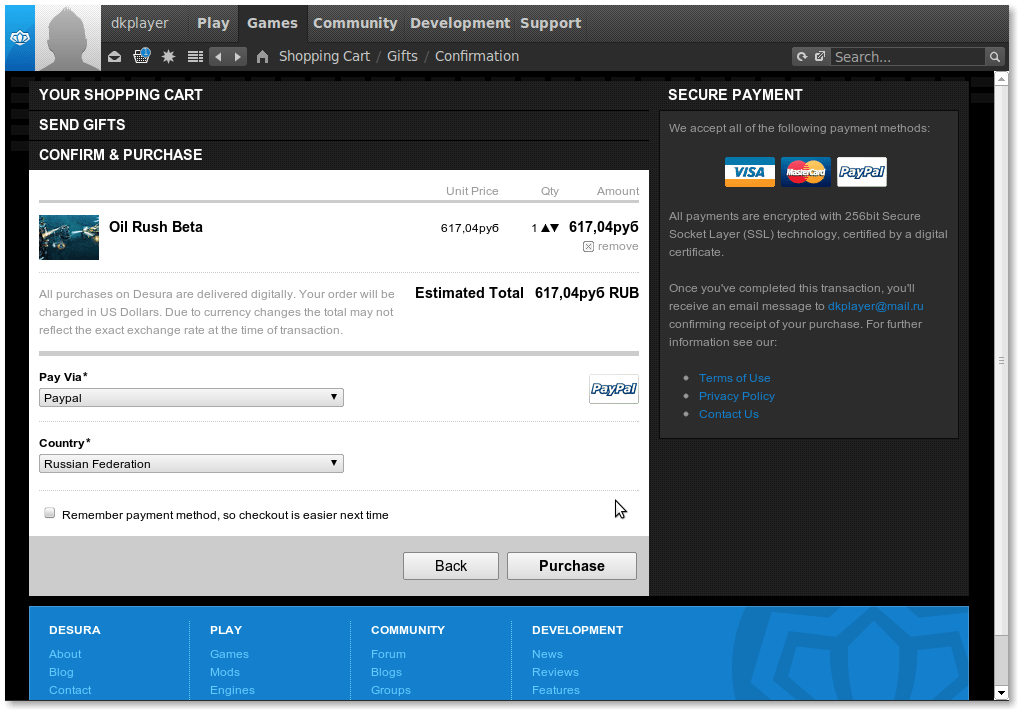Open page in external browser icon

(820, 56)
